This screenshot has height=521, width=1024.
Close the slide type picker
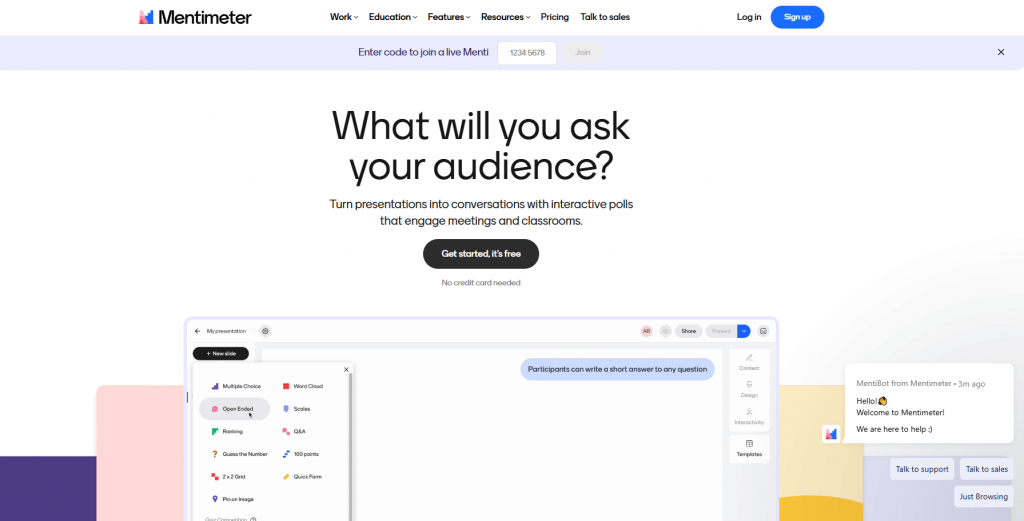(346, 370)
